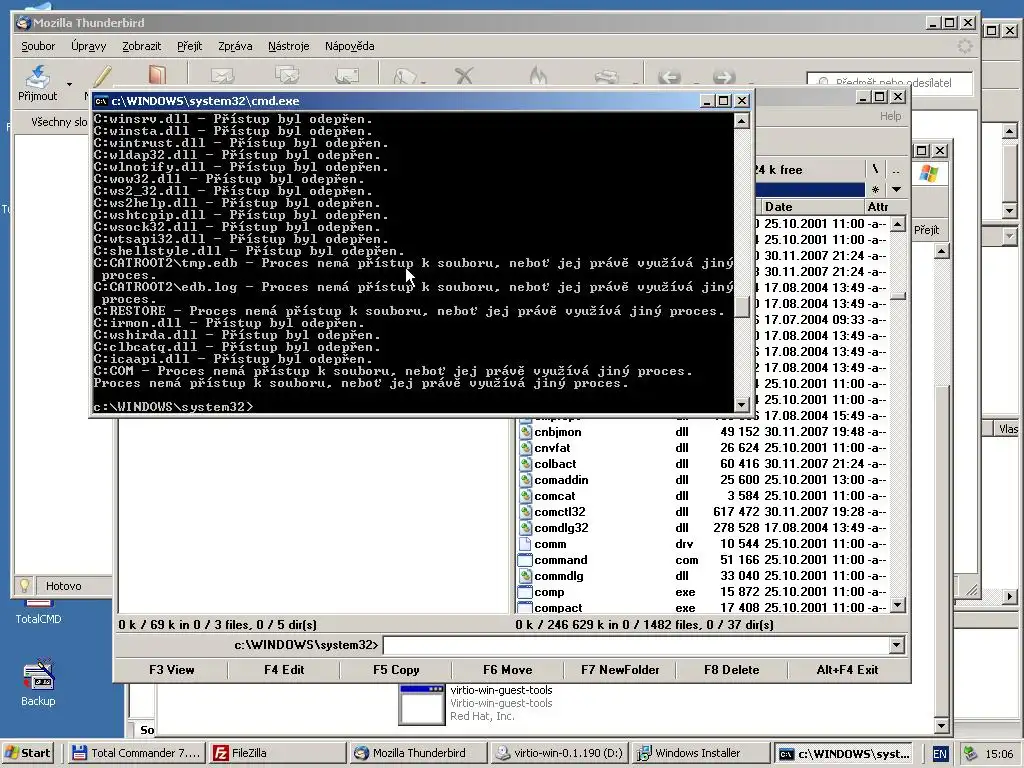
Task: Click cmd.exe title bar system icon
Action: coord(101,101)
